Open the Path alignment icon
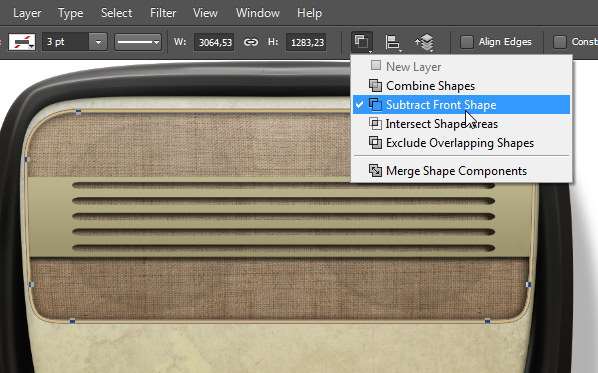598x373 pixels. click(392, 42)
